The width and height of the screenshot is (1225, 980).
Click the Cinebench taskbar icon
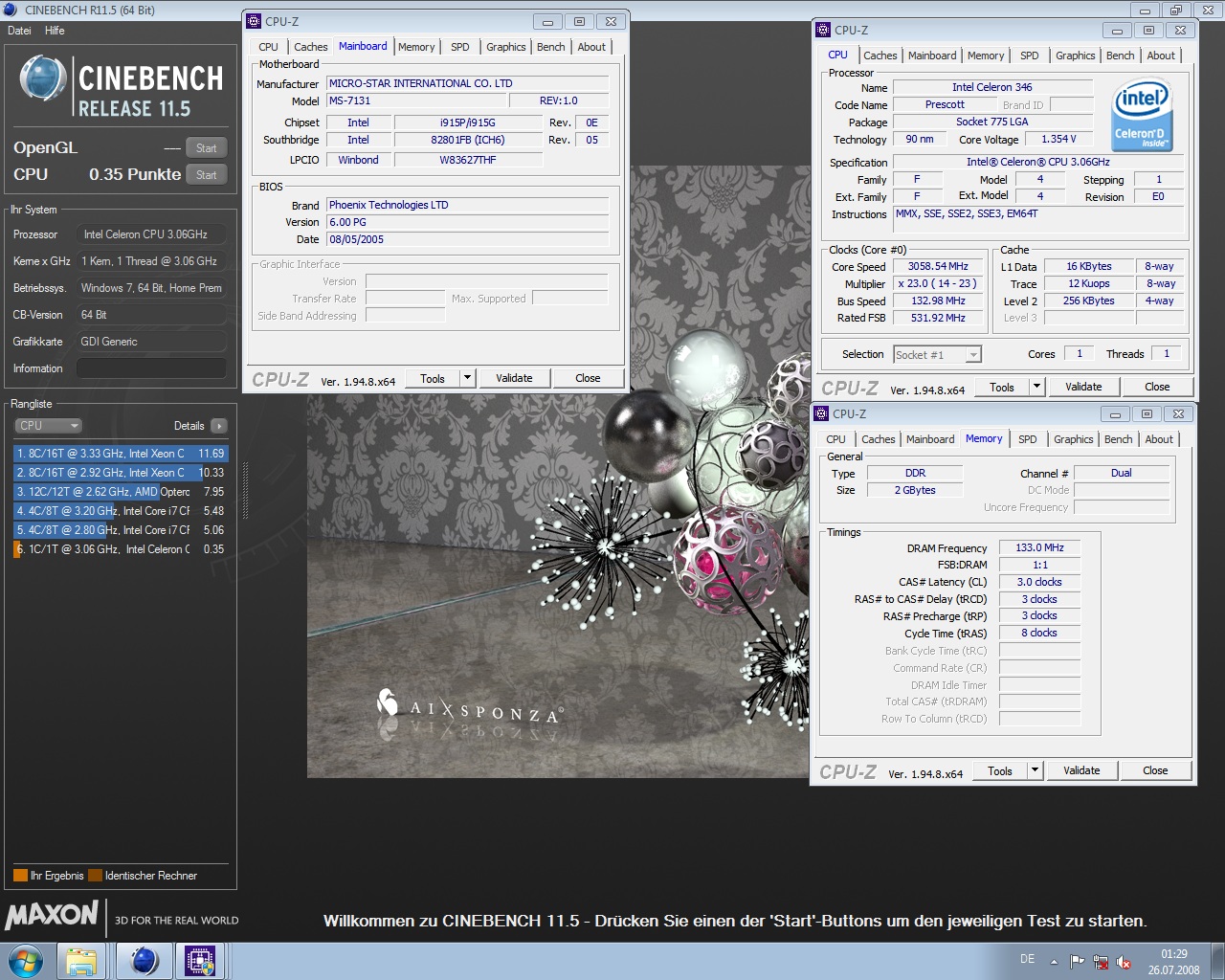[x=145, y=961]
